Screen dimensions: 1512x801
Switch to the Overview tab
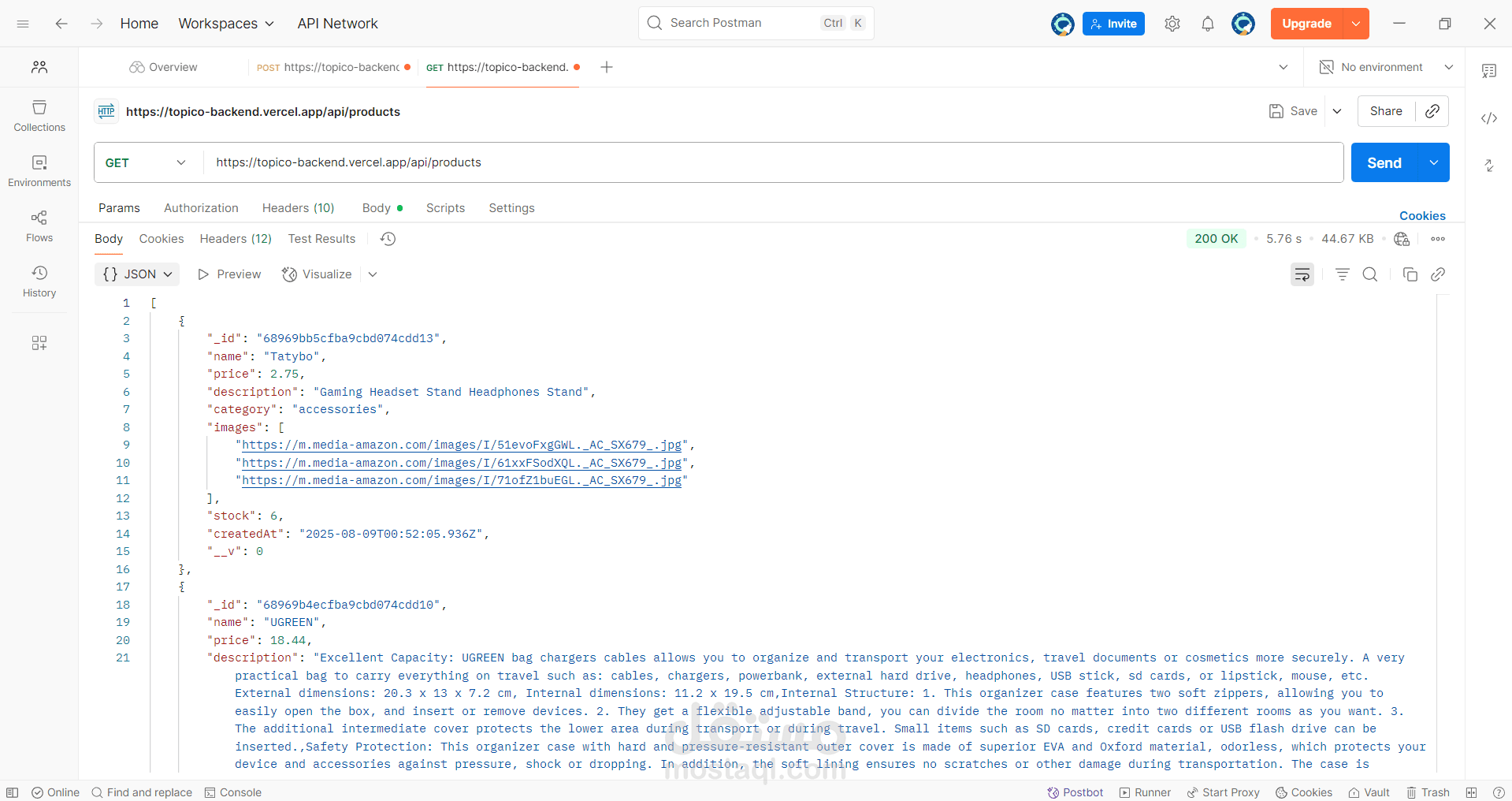click(x=164, y=67)
